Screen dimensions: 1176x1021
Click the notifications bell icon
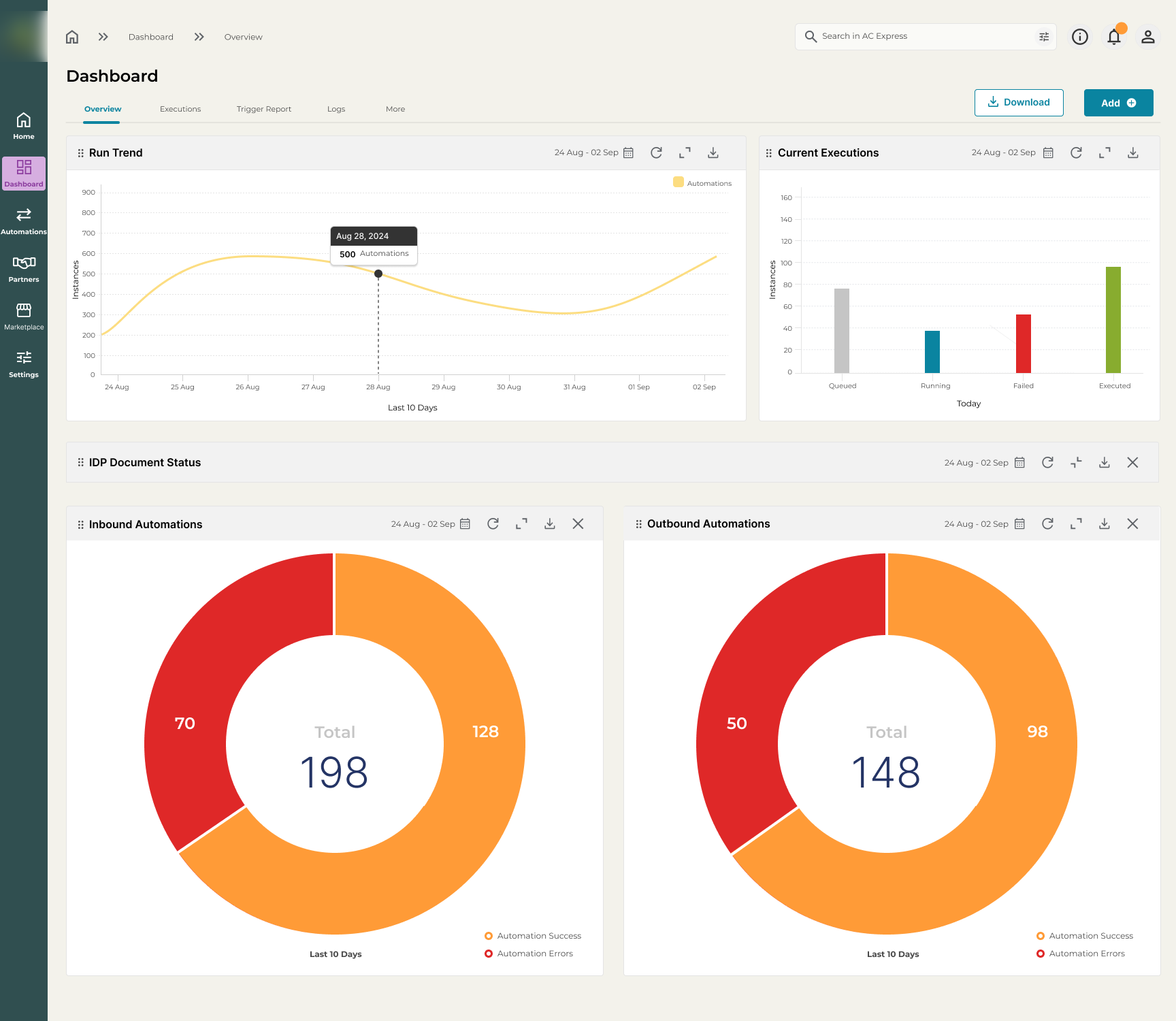[1113, 37]
